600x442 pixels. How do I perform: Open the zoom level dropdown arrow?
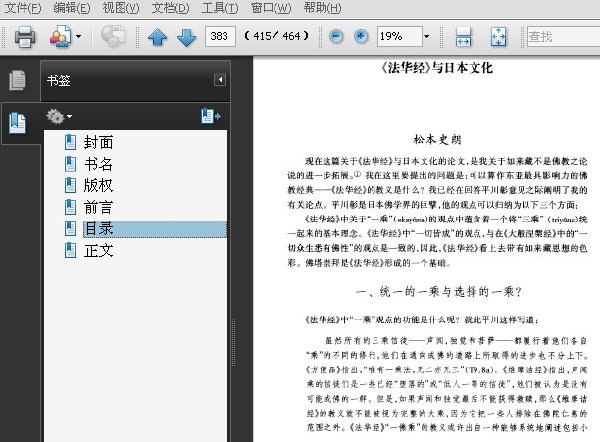[x=427, y=37]
